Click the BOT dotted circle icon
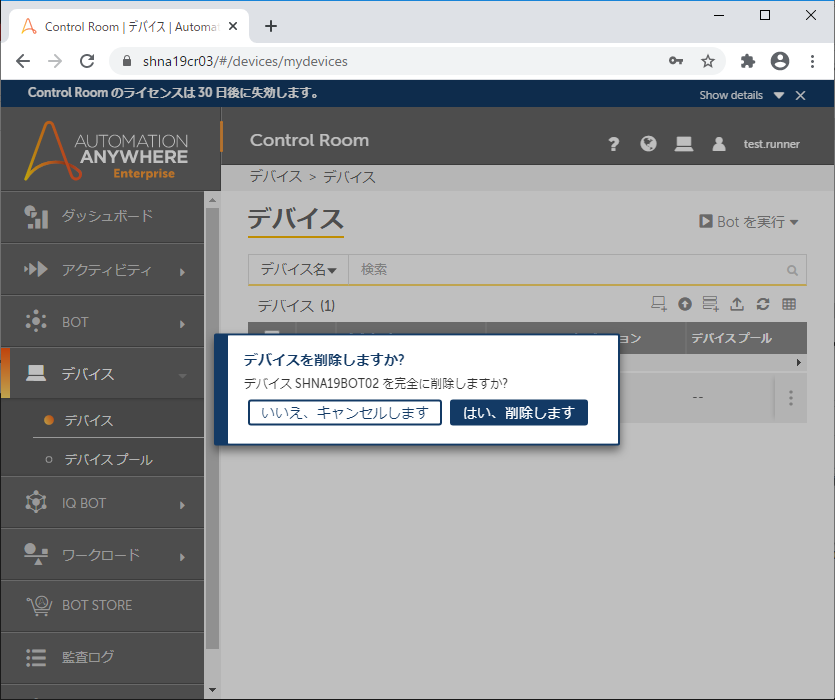835x700 pixels. (x=36, y=321)
